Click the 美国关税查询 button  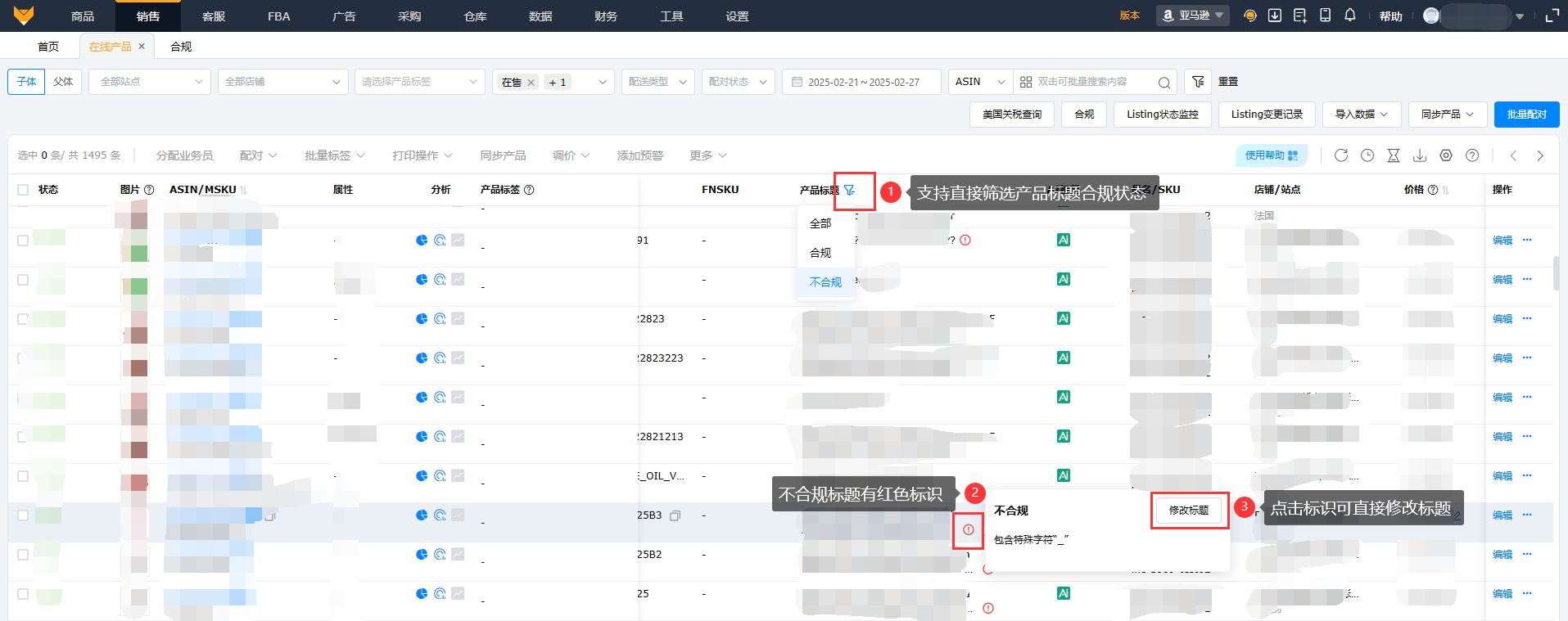(x=1012, y=115)
